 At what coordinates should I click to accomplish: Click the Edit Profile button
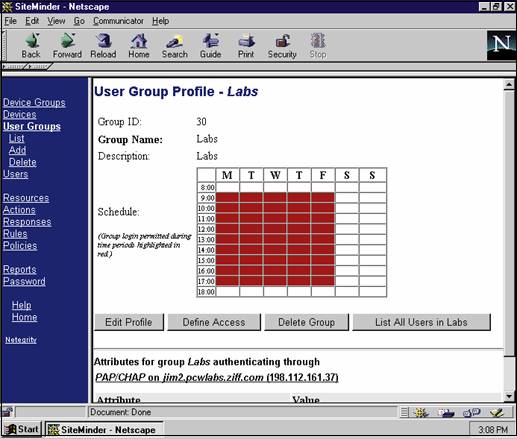pyautogui.click(x=129, y=322)
